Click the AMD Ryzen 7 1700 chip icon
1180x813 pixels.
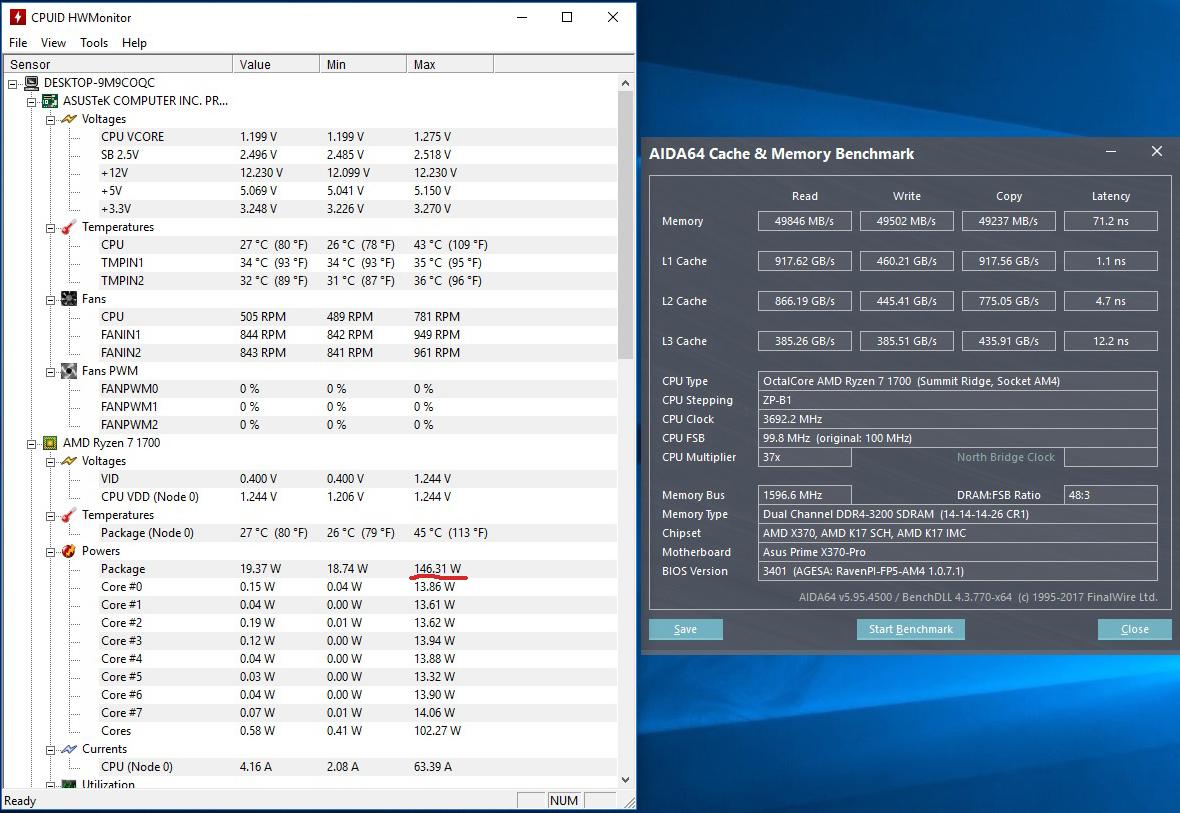pos(50,443)
